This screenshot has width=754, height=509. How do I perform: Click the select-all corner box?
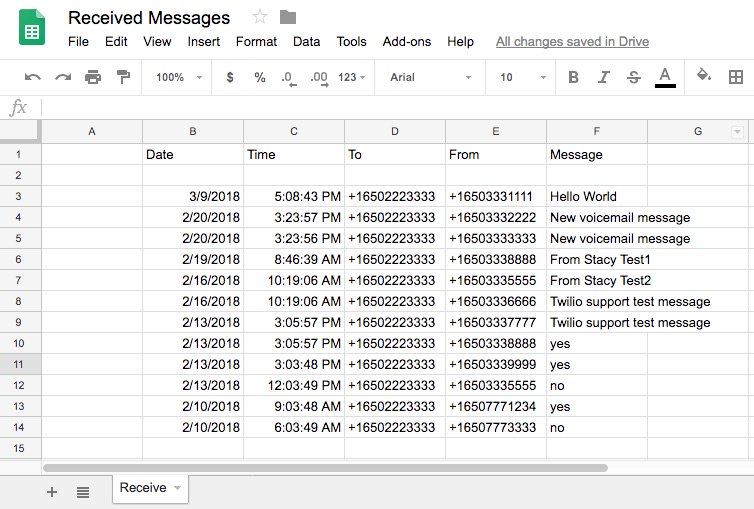pos(19,131)
